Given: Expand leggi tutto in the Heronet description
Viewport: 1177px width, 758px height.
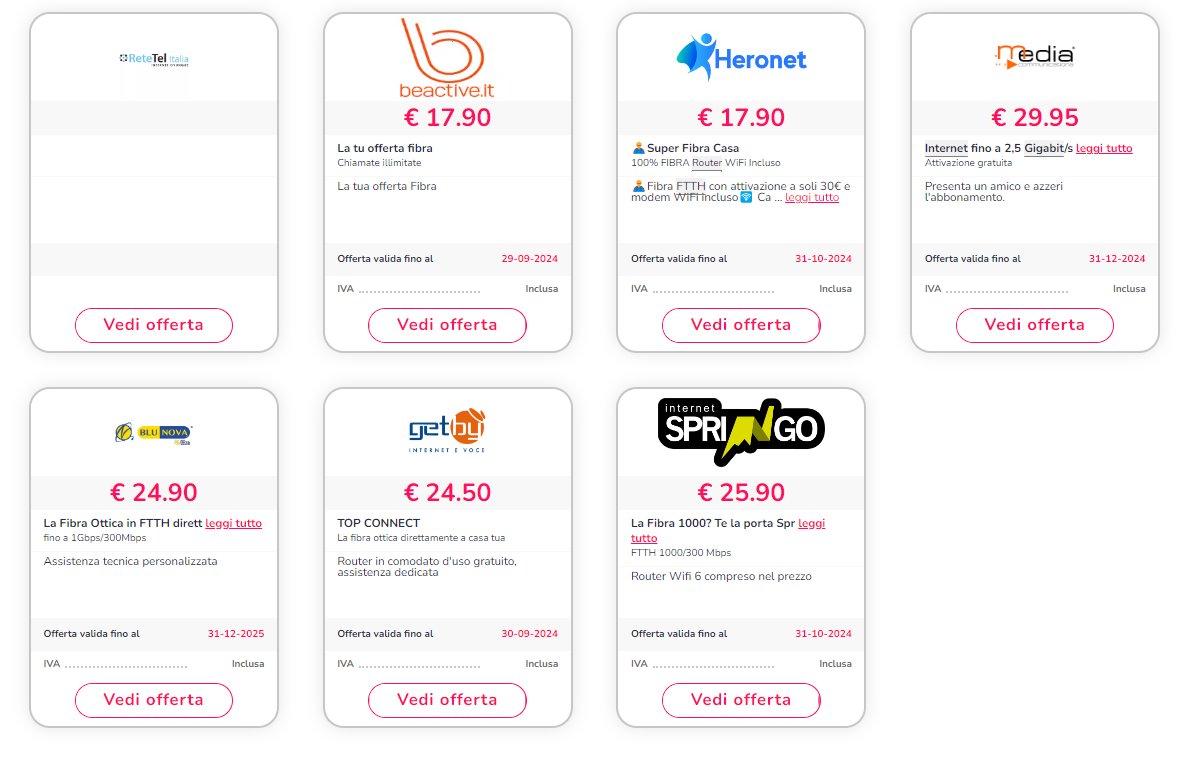Looking at the screenshot, I should [x=811, y=198].
